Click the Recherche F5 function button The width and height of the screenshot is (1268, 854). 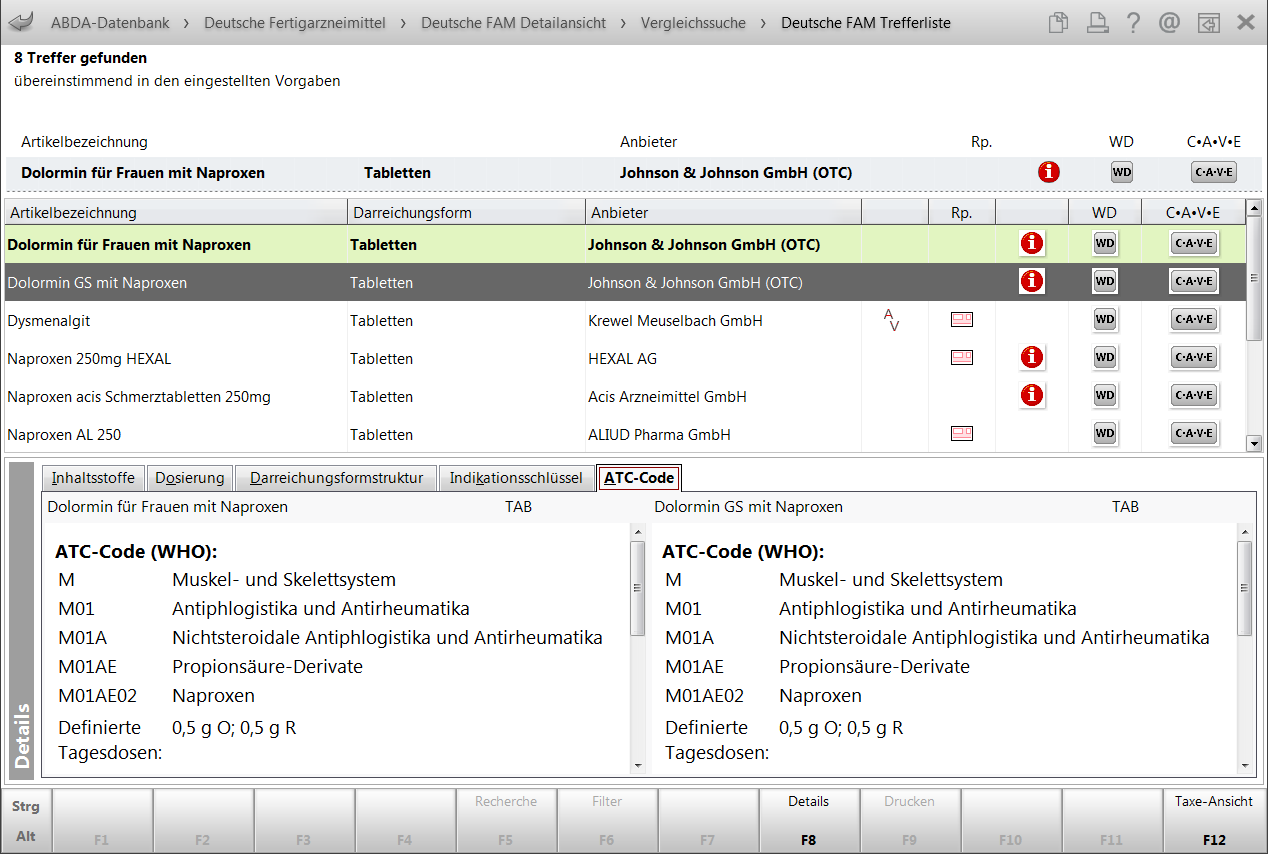tap(506, 820)
